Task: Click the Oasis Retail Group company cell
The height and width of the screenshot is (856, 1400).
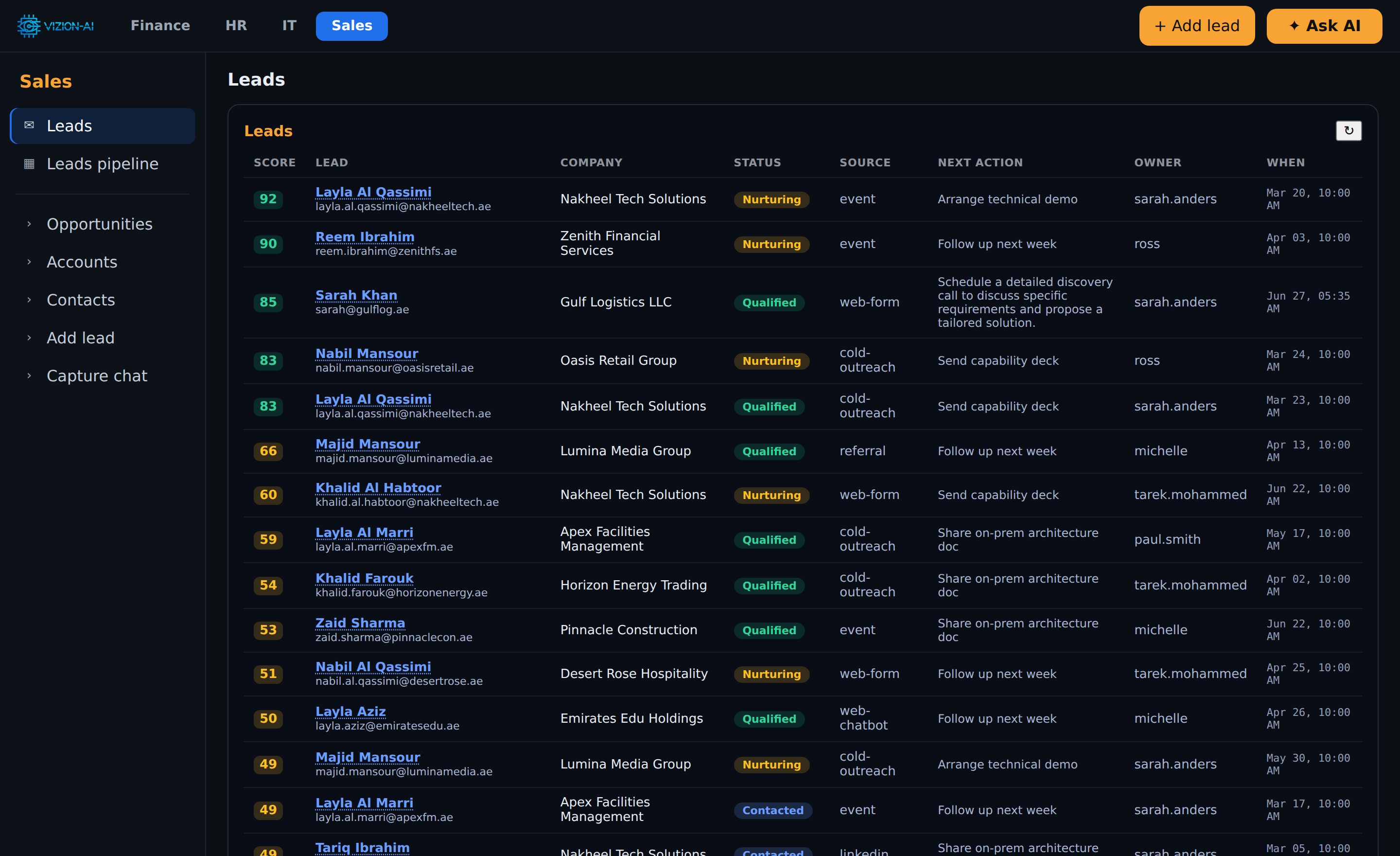Action: pyautogui.click(x=618, y=360)
